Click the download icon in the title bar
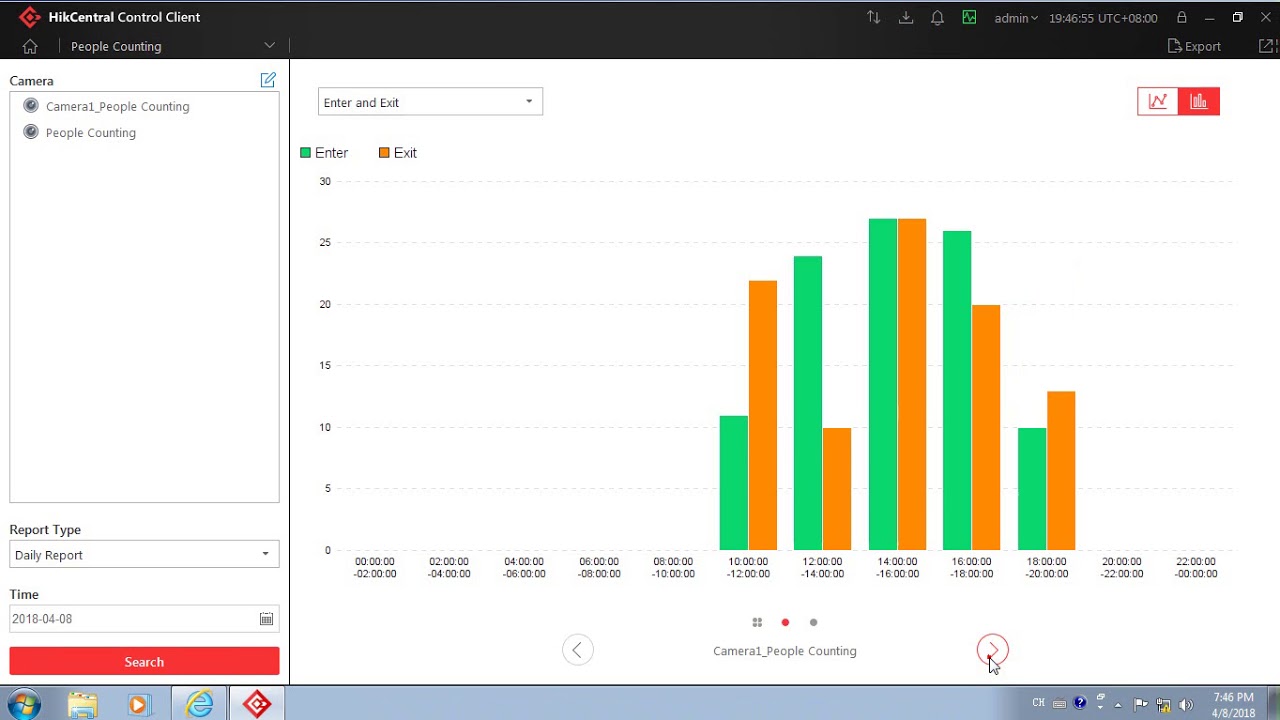Screen dimensions: 1280x720 click(x=905, y=17)
